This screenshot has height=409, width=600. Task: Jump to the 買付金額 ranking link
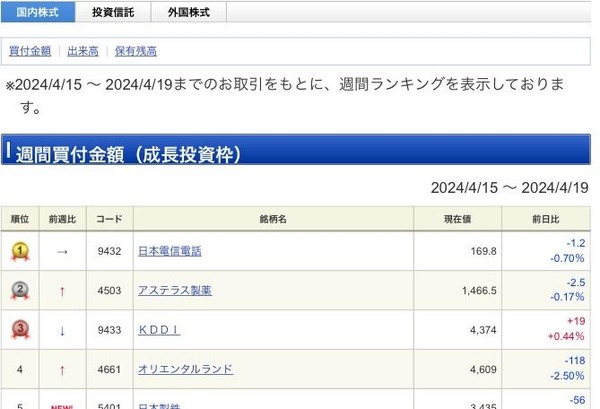click(30, 51)
